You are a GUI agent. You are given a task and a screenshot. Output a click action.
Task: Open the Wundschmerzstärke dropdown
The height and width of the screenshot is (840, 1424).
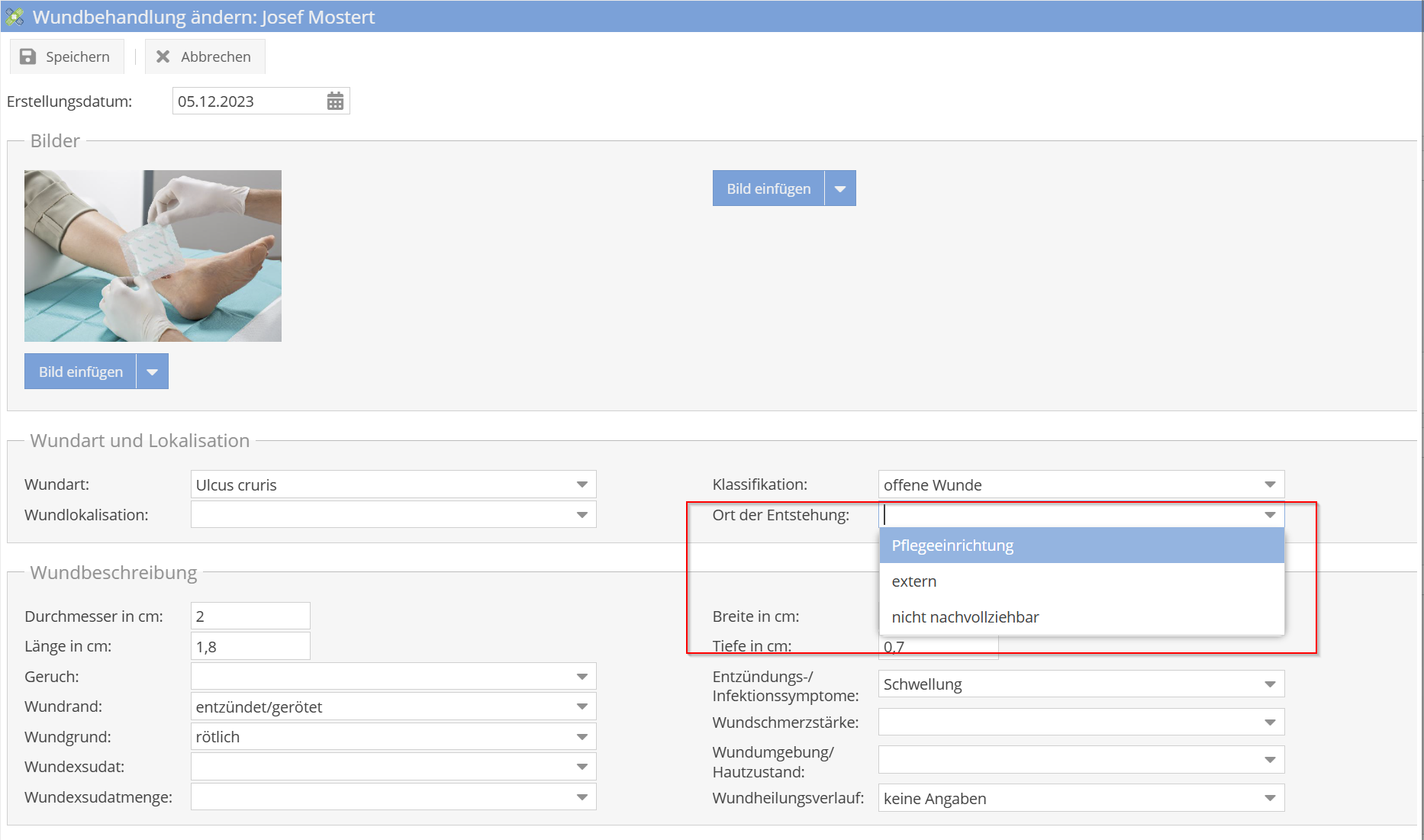tap(1270, 722)
